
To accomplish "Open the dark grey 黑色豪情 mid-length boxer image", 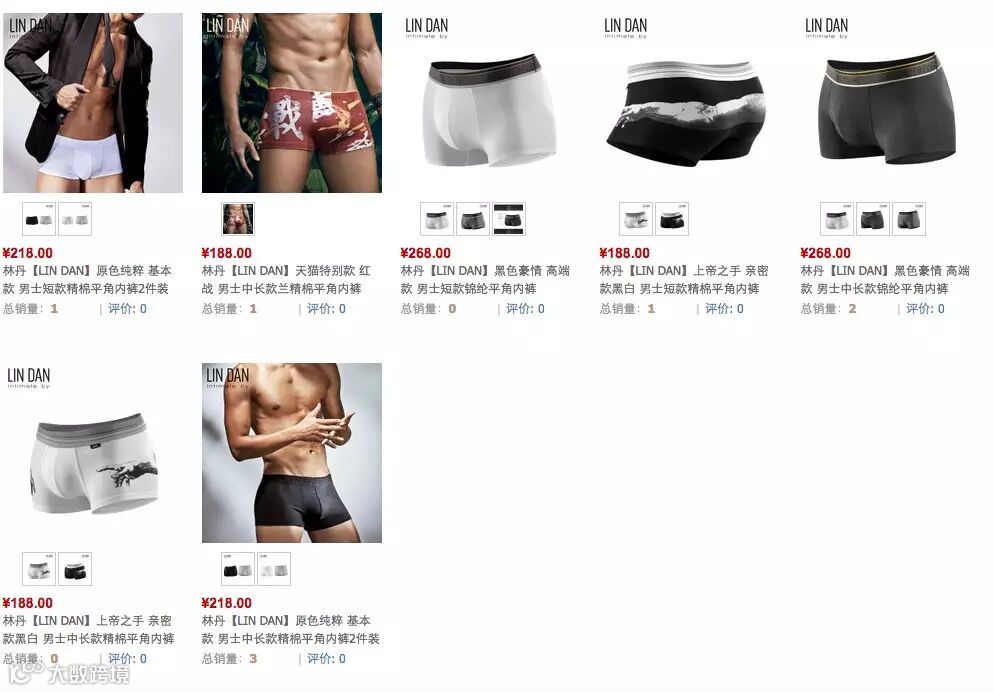I will (890, 103).
